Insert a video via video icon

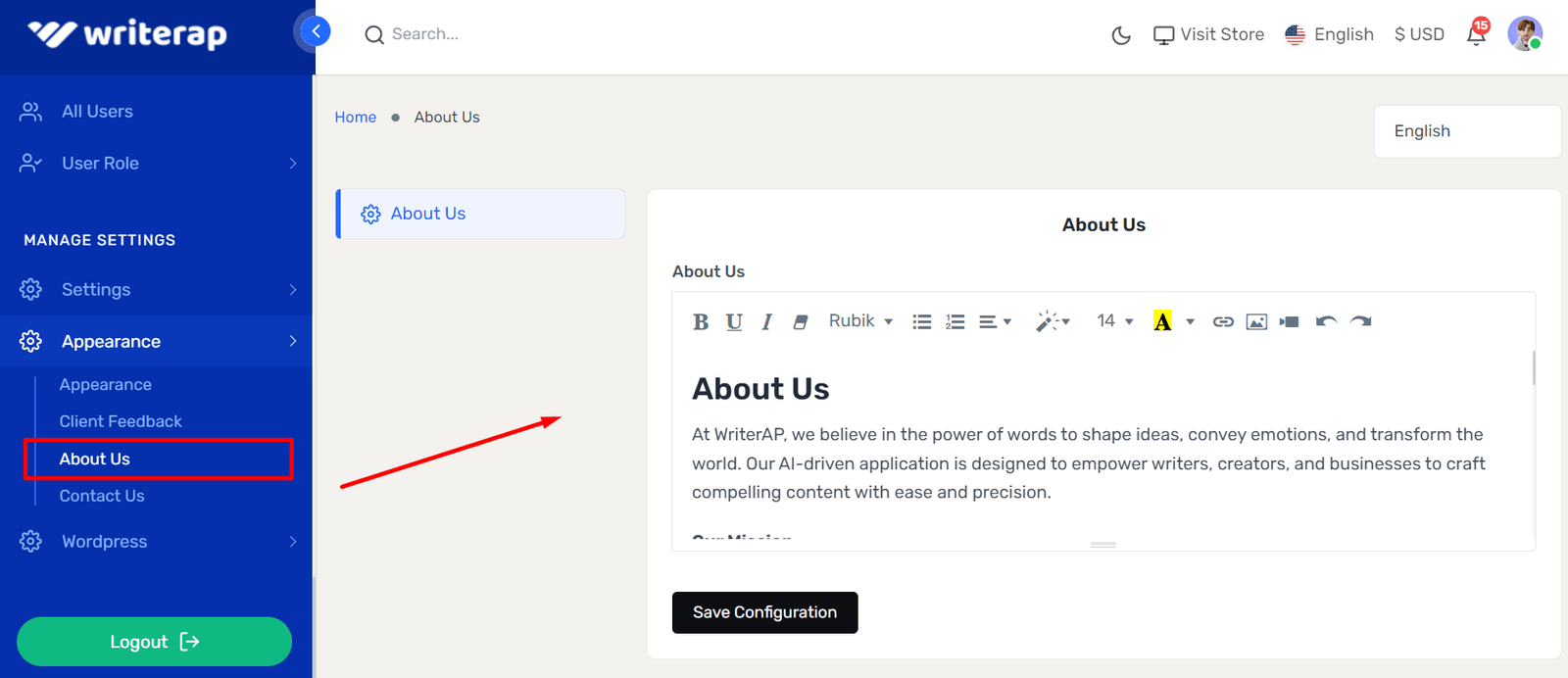[1290, 321]
